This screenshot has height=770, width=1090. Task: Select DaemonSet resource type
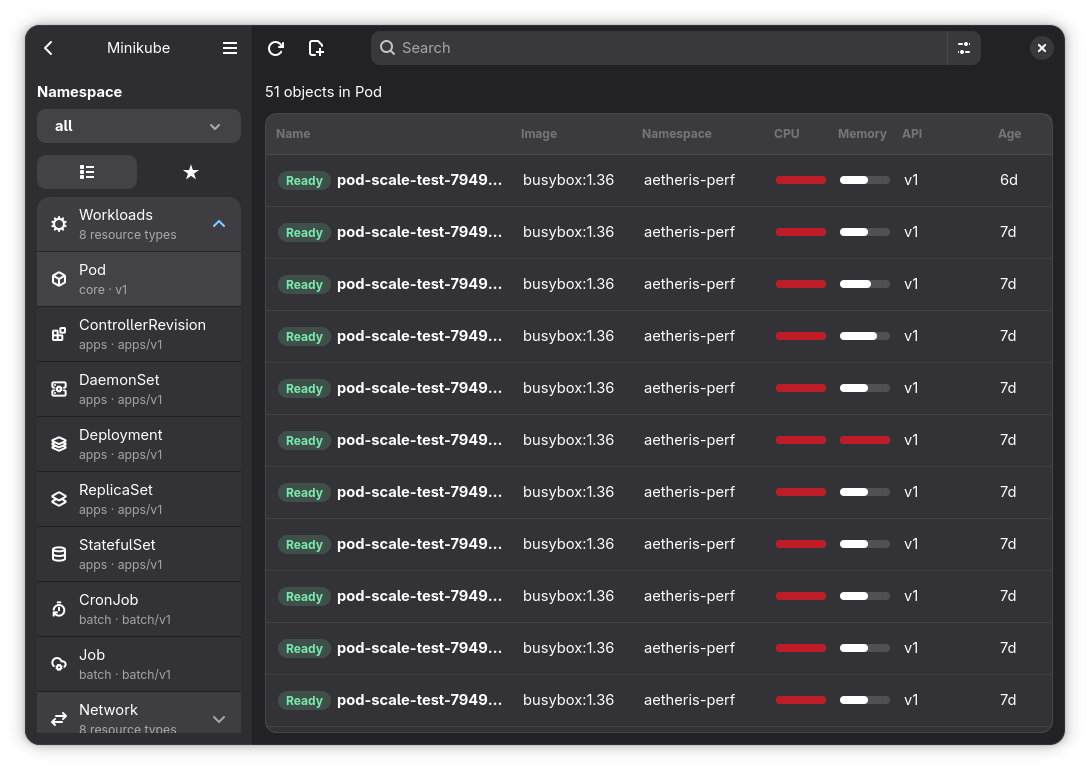[139, 389]
